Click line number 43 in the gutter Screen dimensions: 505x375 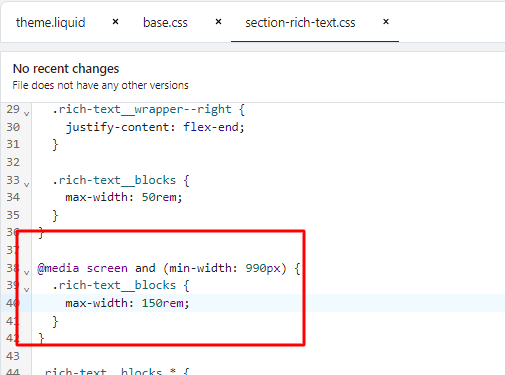13,356
